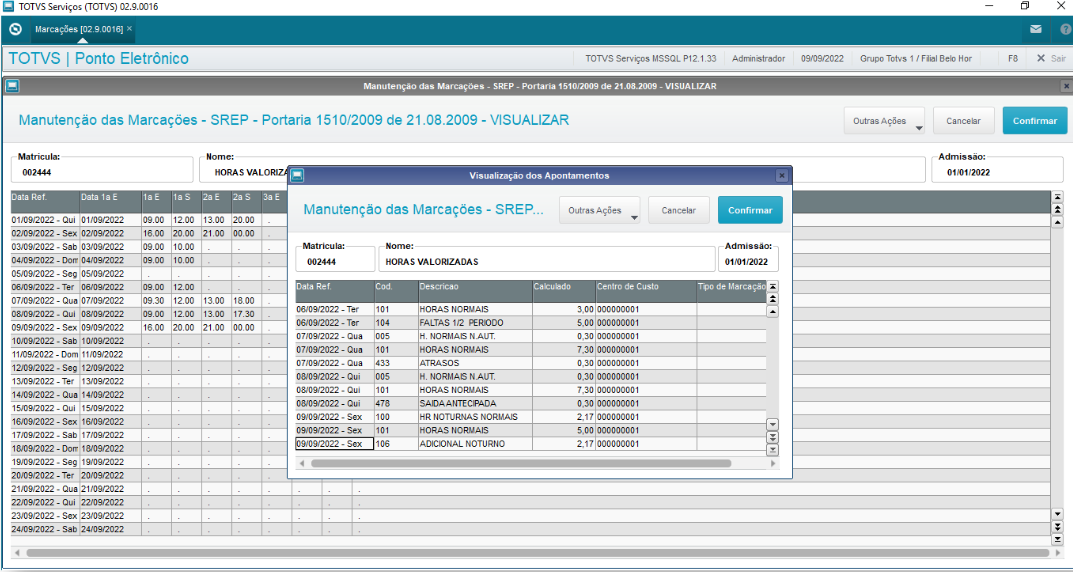The width and height of the screenshot is (1073, 572).
Task: Click the Sair exit button
Action: [x=1051, y=58]
